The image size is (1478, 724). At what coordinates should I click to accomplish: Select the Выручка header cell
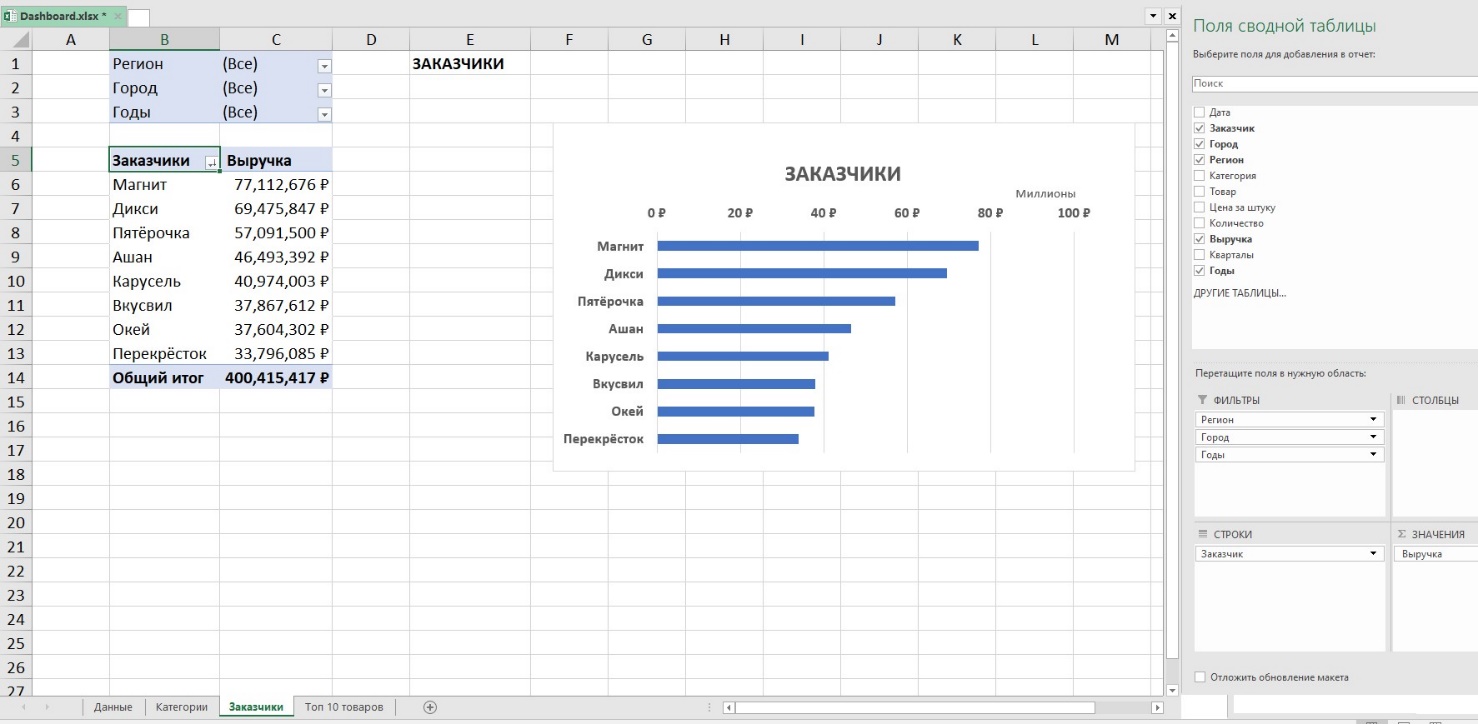pos(275,160)
